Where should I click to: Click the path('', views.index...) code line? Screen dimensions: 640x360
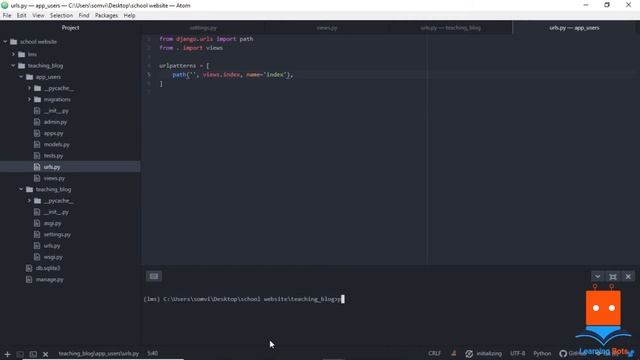(233, 75)
